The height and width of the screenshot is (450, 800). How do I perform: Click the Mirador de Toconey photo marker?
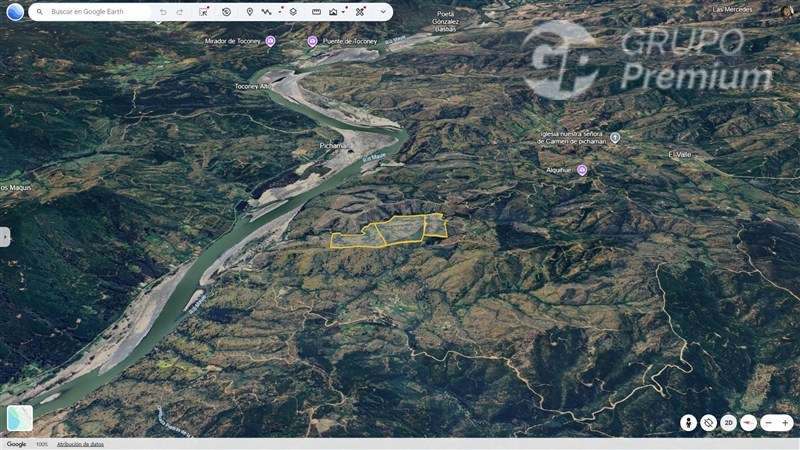(270, 41)
